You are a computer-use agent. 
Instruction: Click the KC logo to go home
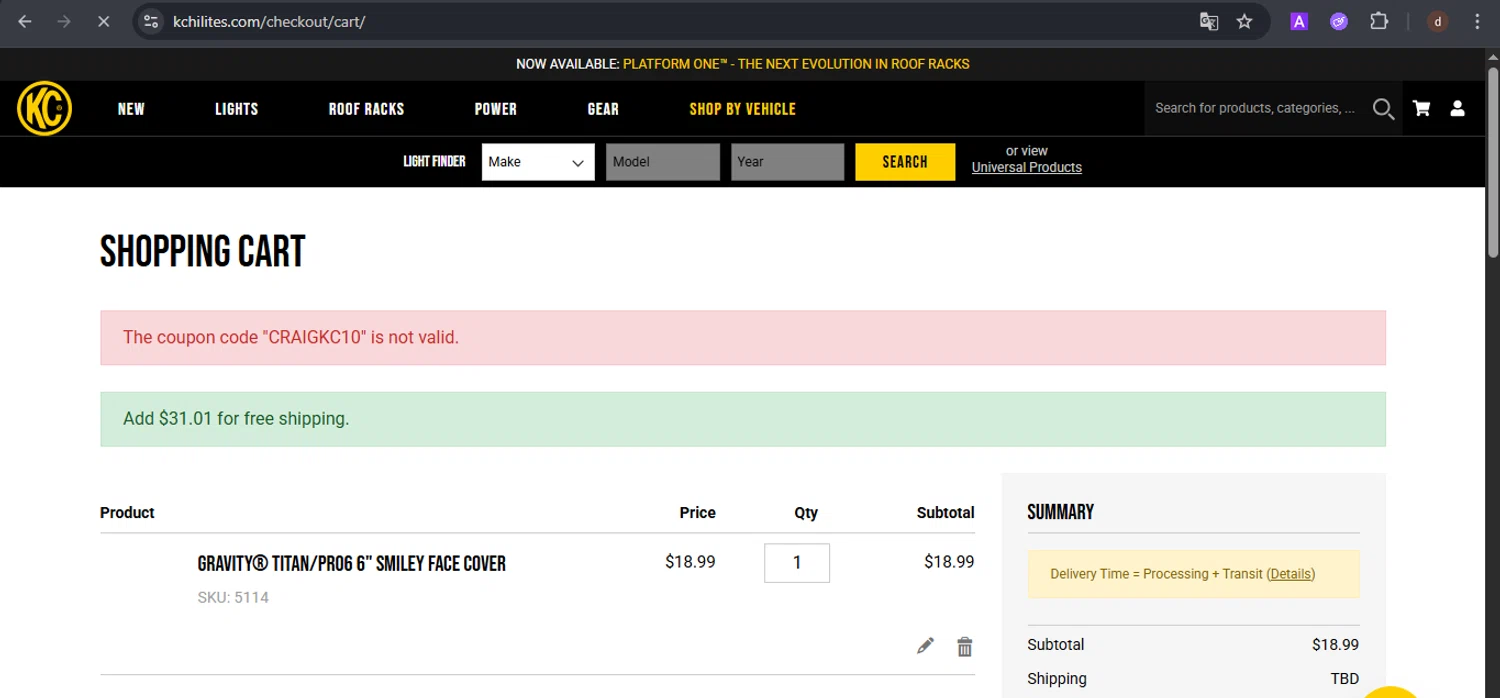click(x=44, y=108)
